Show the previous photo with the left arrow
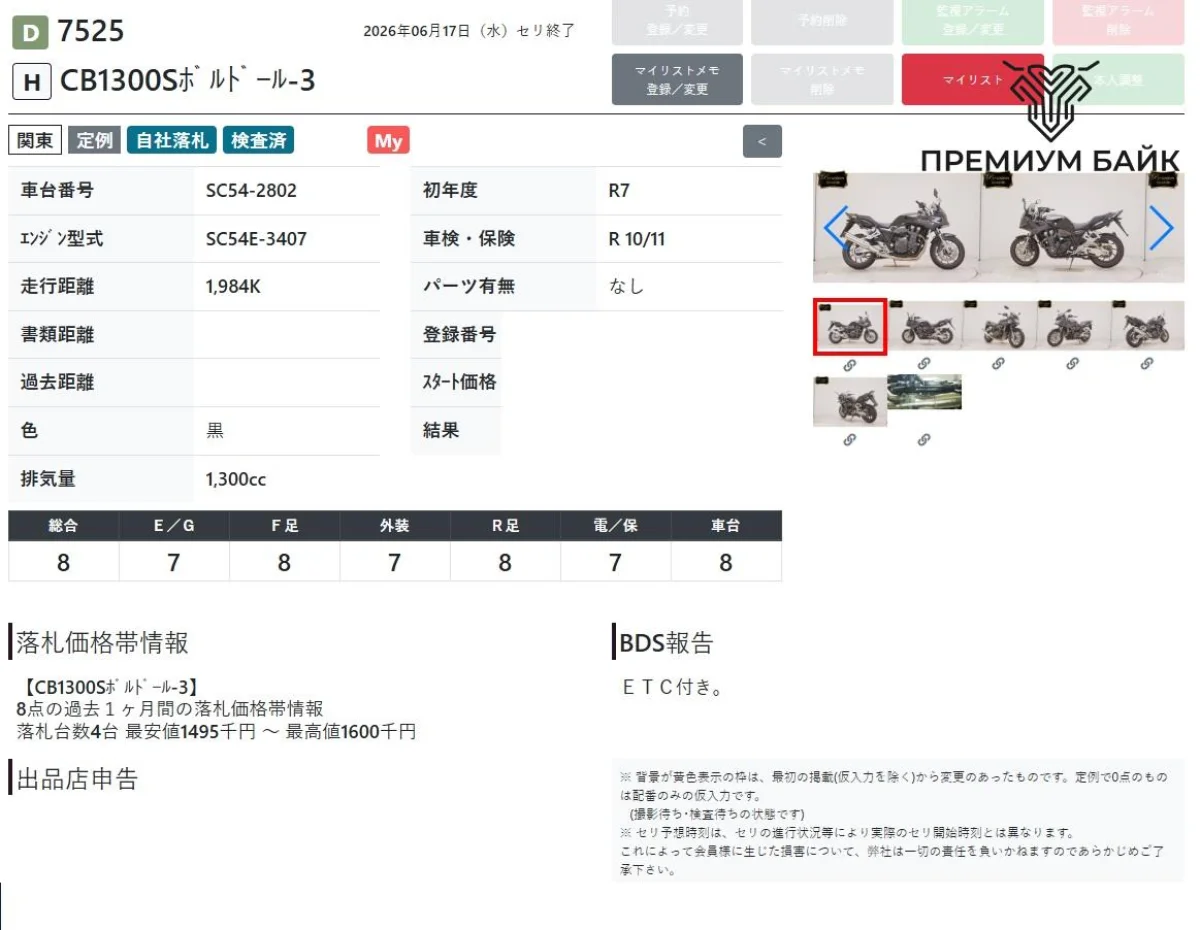Viewport: 1200px width, 930px height. (x=836, y=228)
